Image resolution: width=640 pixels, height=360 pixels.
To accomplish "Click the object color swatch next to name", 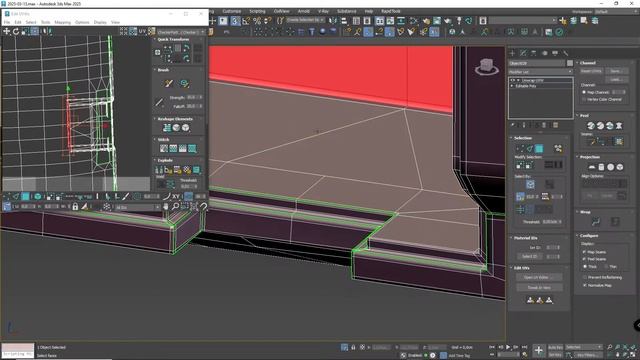I will point(570,63).
